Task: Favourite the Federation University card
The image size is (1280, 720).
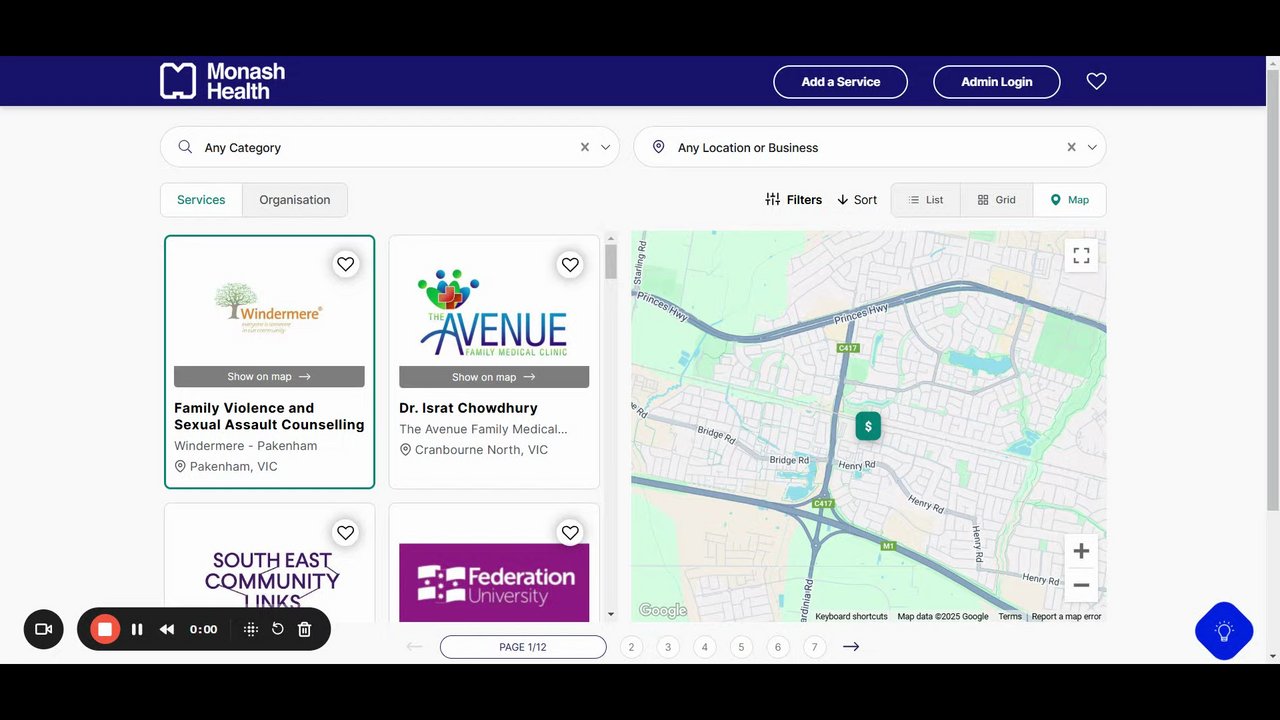Action: [x=570, y=533]
